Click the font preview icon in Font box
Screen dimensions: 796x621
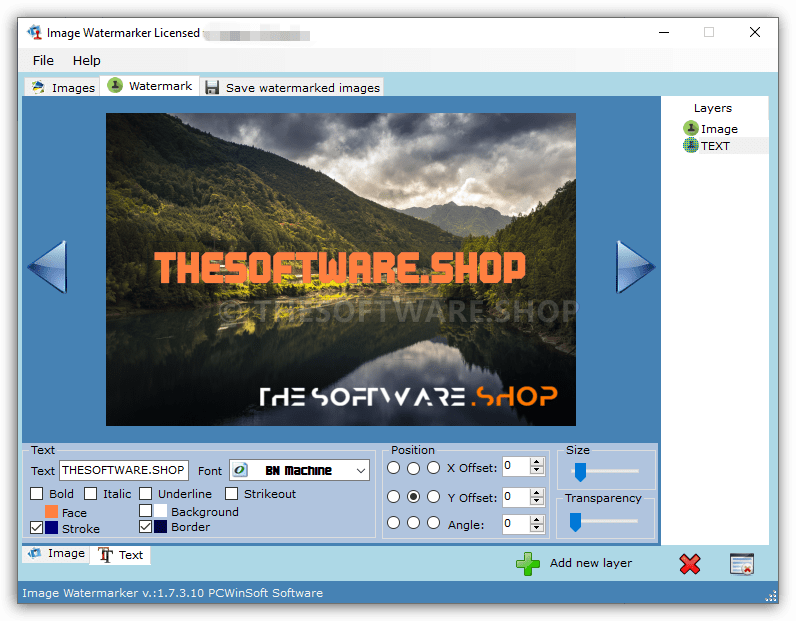pos(240,470)
